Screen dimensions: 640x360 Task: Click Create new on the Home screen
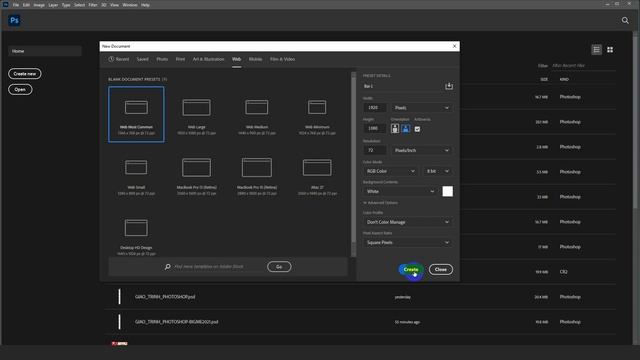pos(24,74)
